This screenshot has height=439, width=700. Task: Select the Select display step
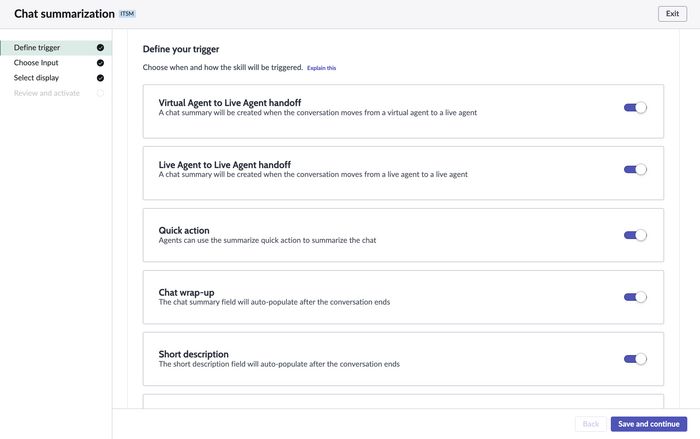tap(56, 78)
